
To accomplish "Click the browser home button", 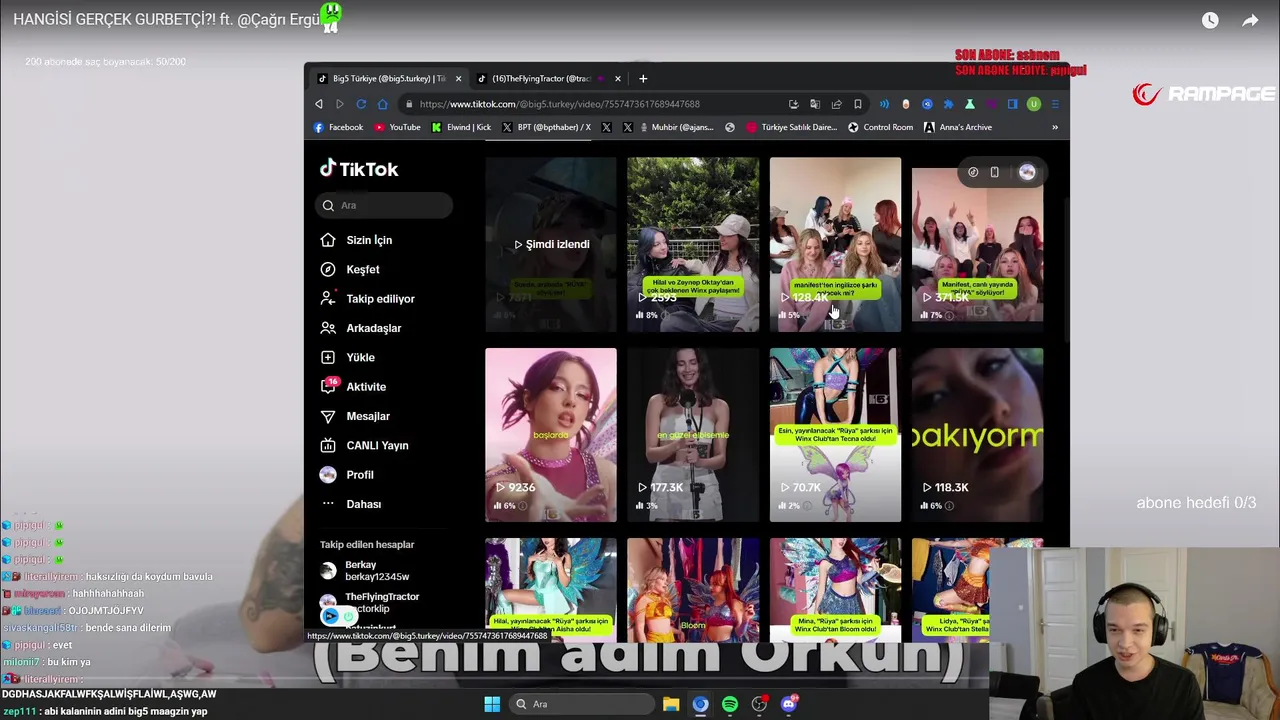I will 382,104.
